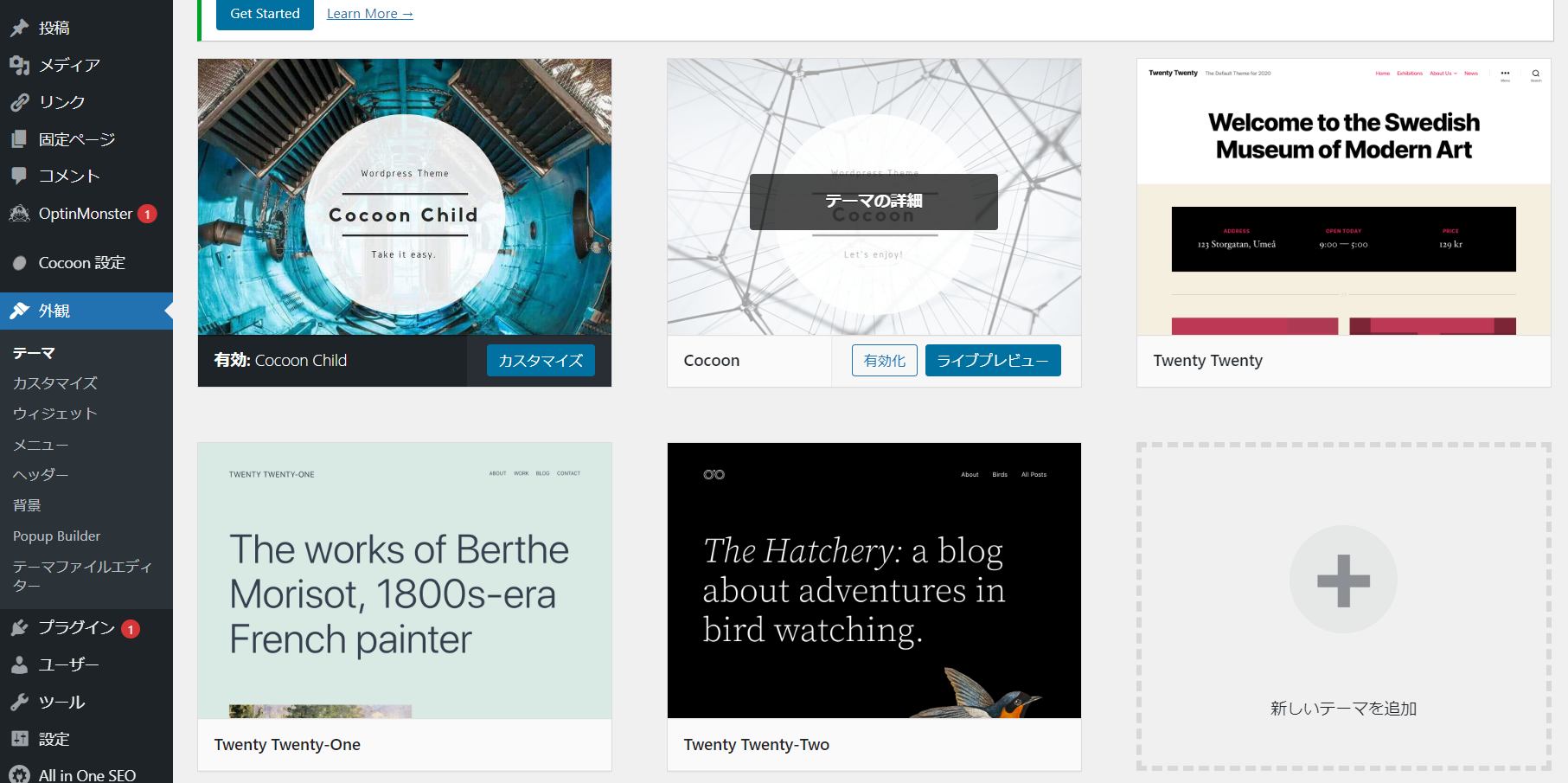Open the OptinMonster menu item

click(86, 213)
